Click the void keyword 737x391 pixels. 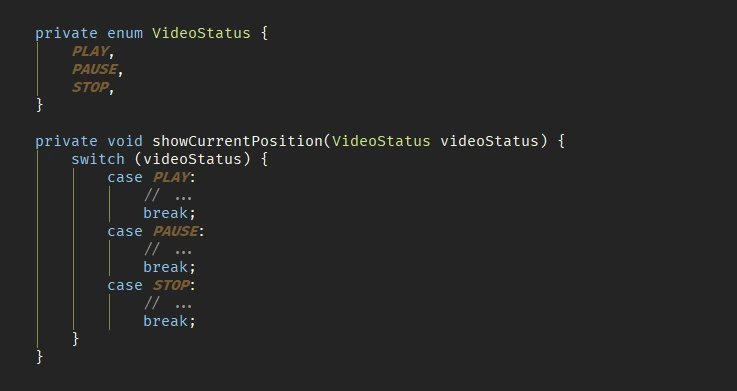(125, 141)
